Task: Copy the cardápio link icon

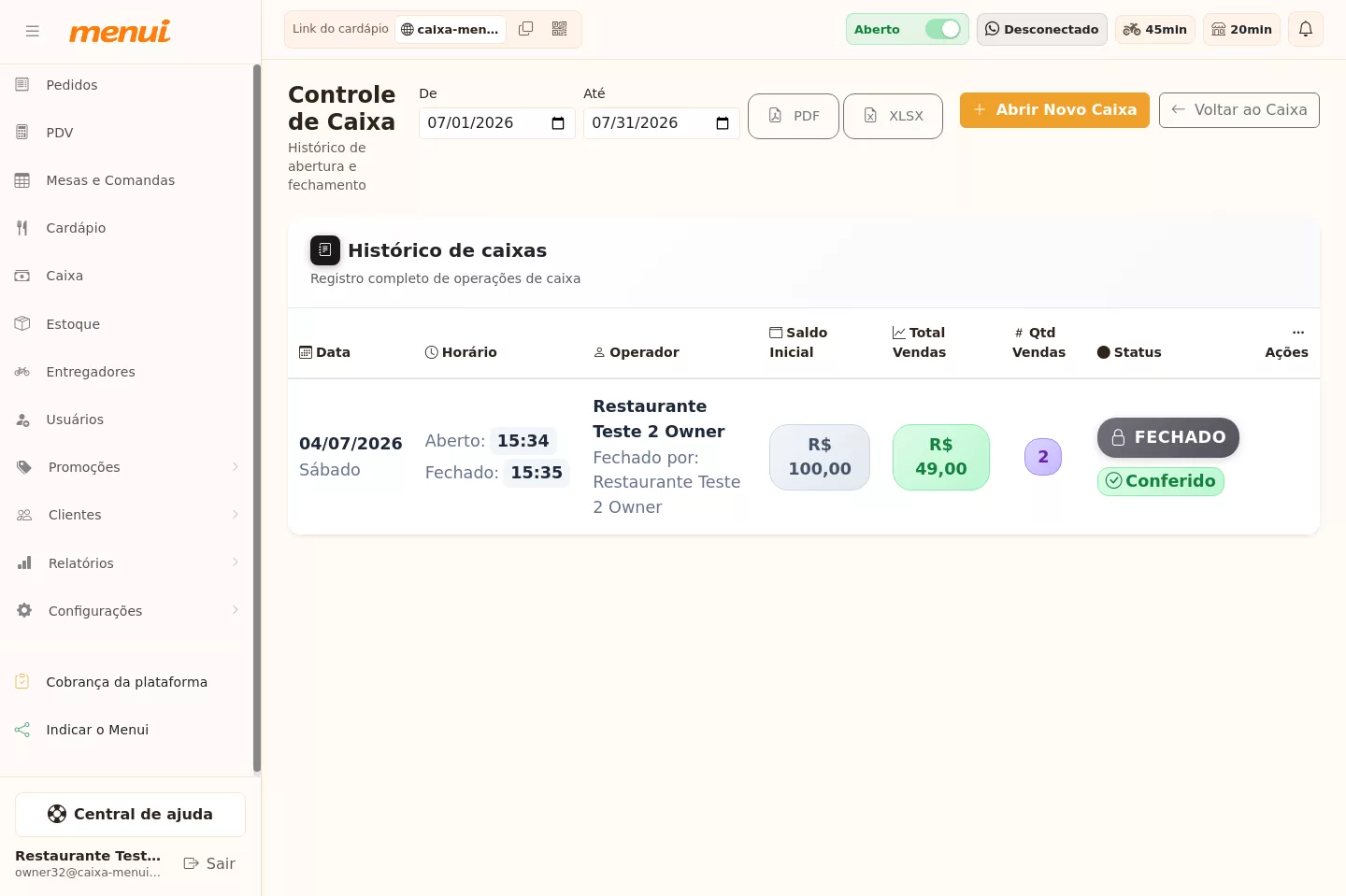Action: pyautogui.click(x=526, y=29)
